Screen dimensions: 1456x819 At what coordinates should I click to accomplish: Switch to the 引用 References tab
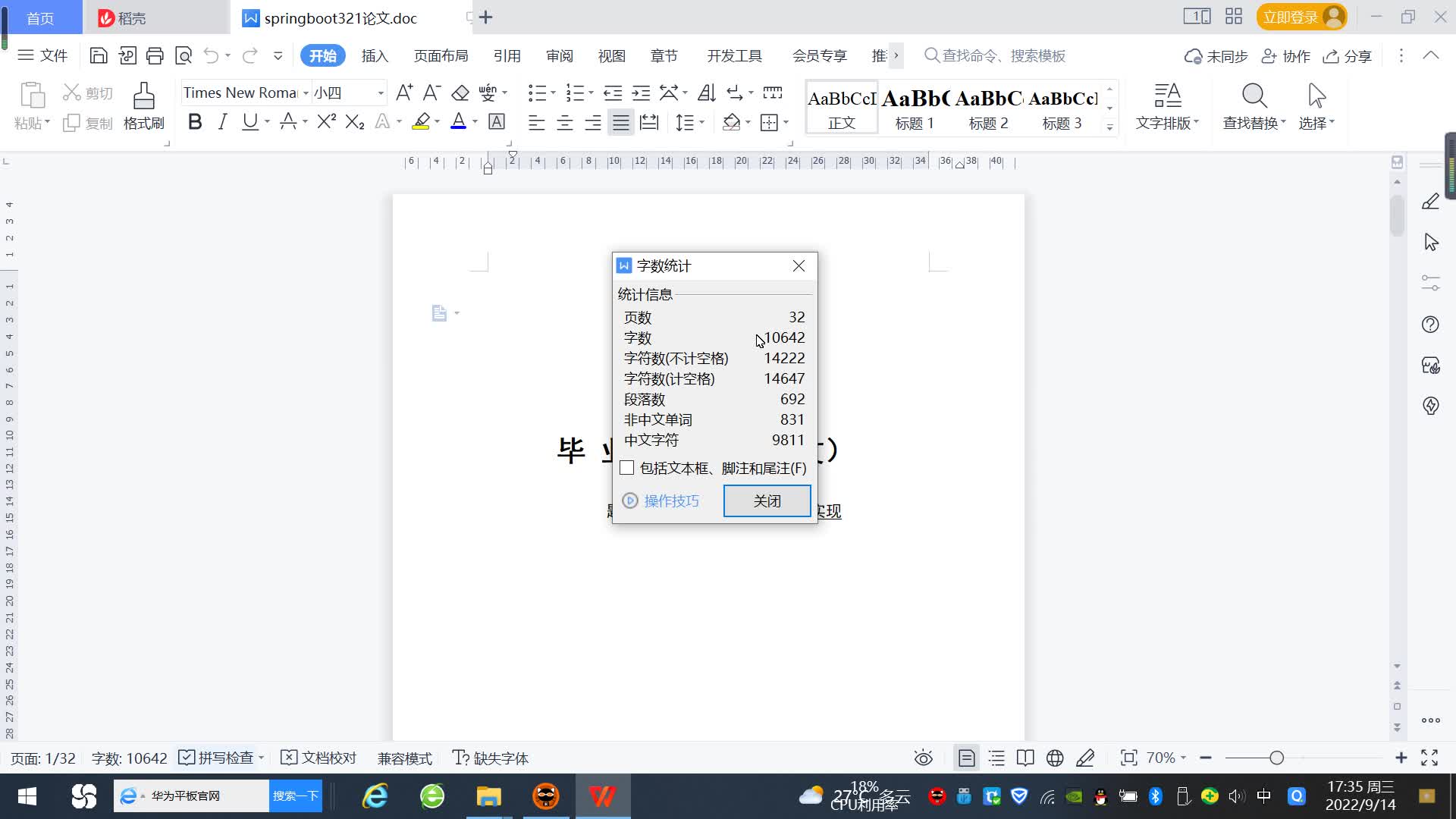[x=507, y=55]
